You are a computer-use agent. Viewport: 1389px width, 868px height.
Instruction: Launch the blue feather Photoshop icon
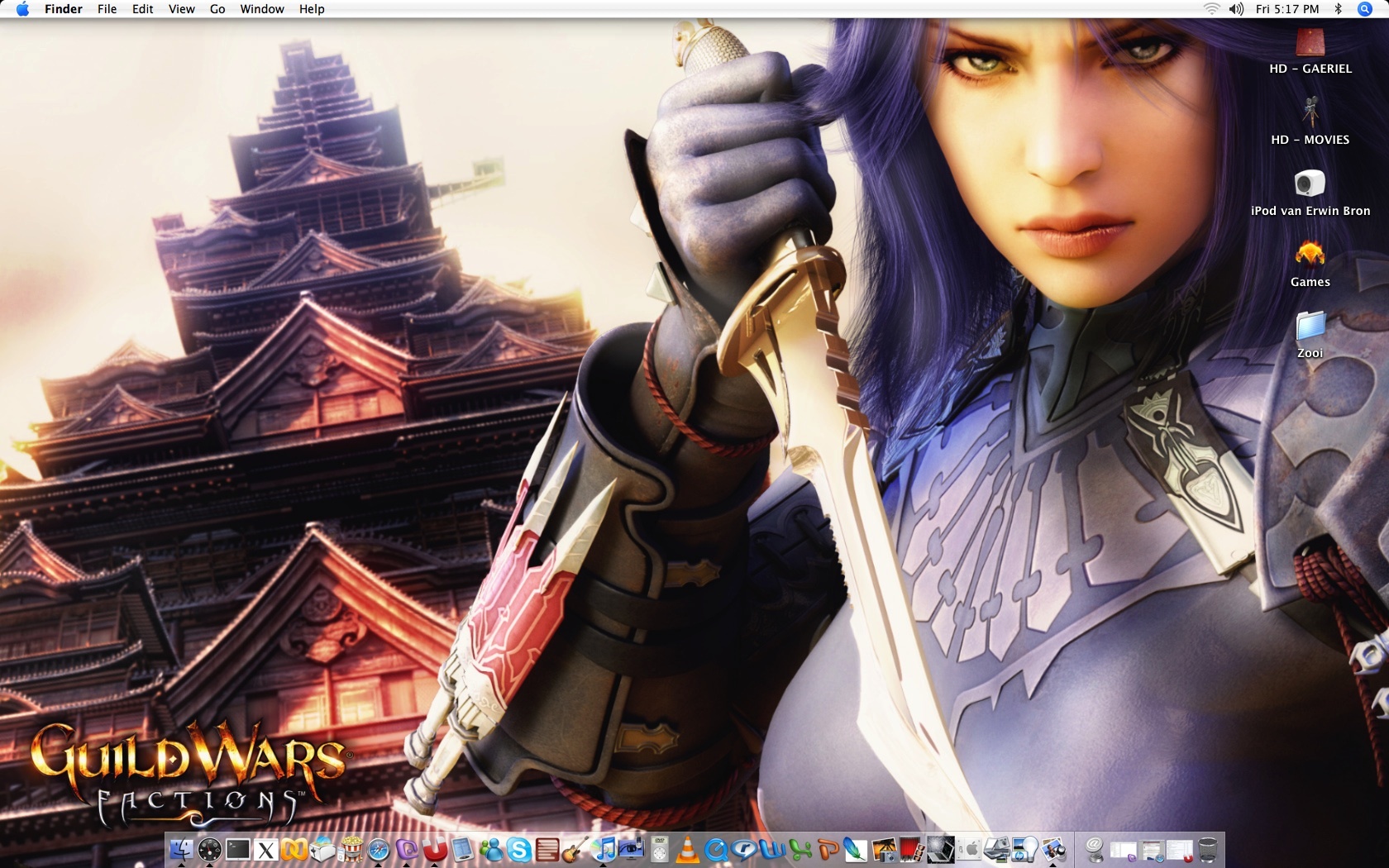point(857,849)
